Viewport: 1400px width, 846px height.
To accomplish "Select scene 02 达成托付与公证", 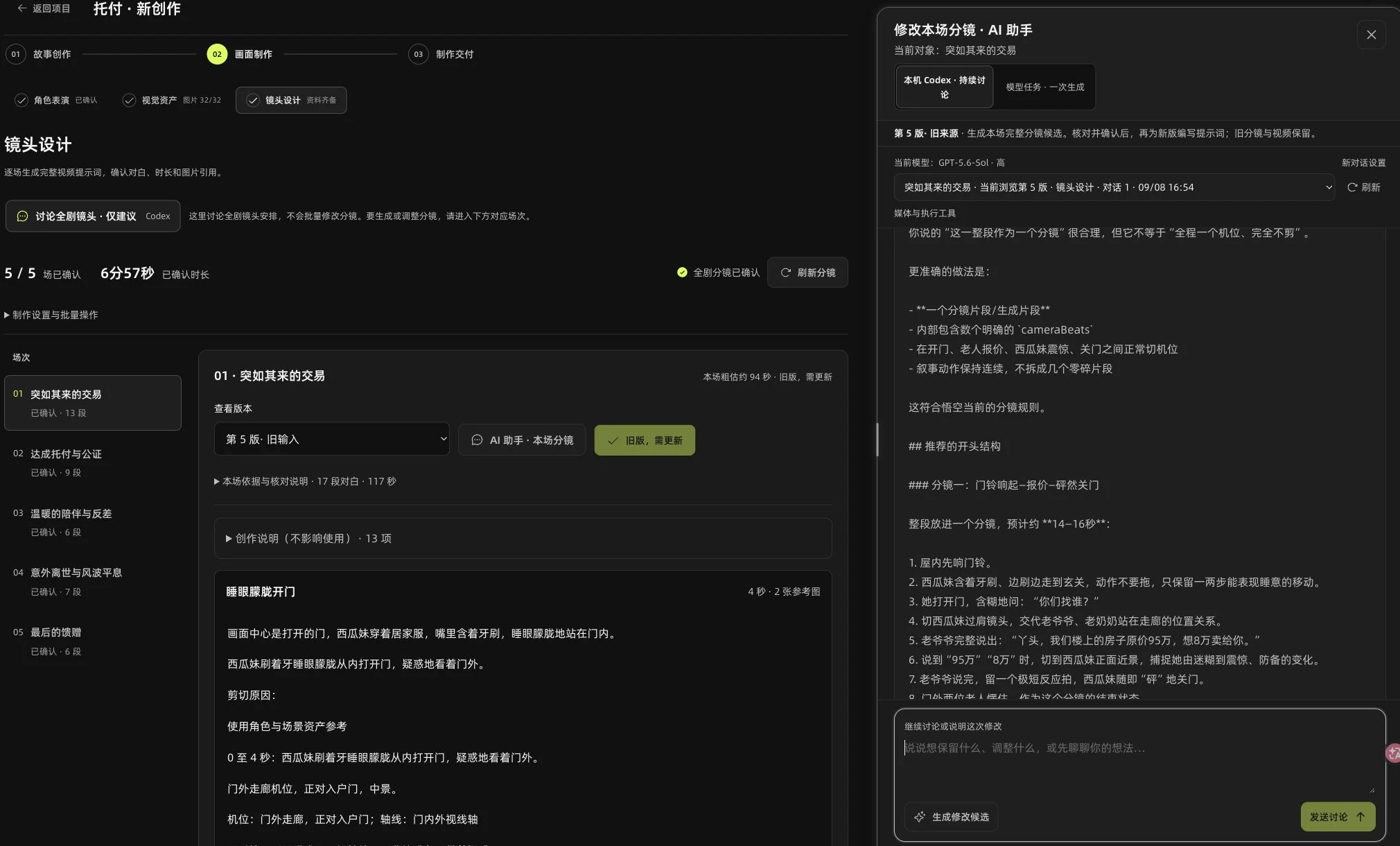I will pyautogui.click(x=93, y=463).
